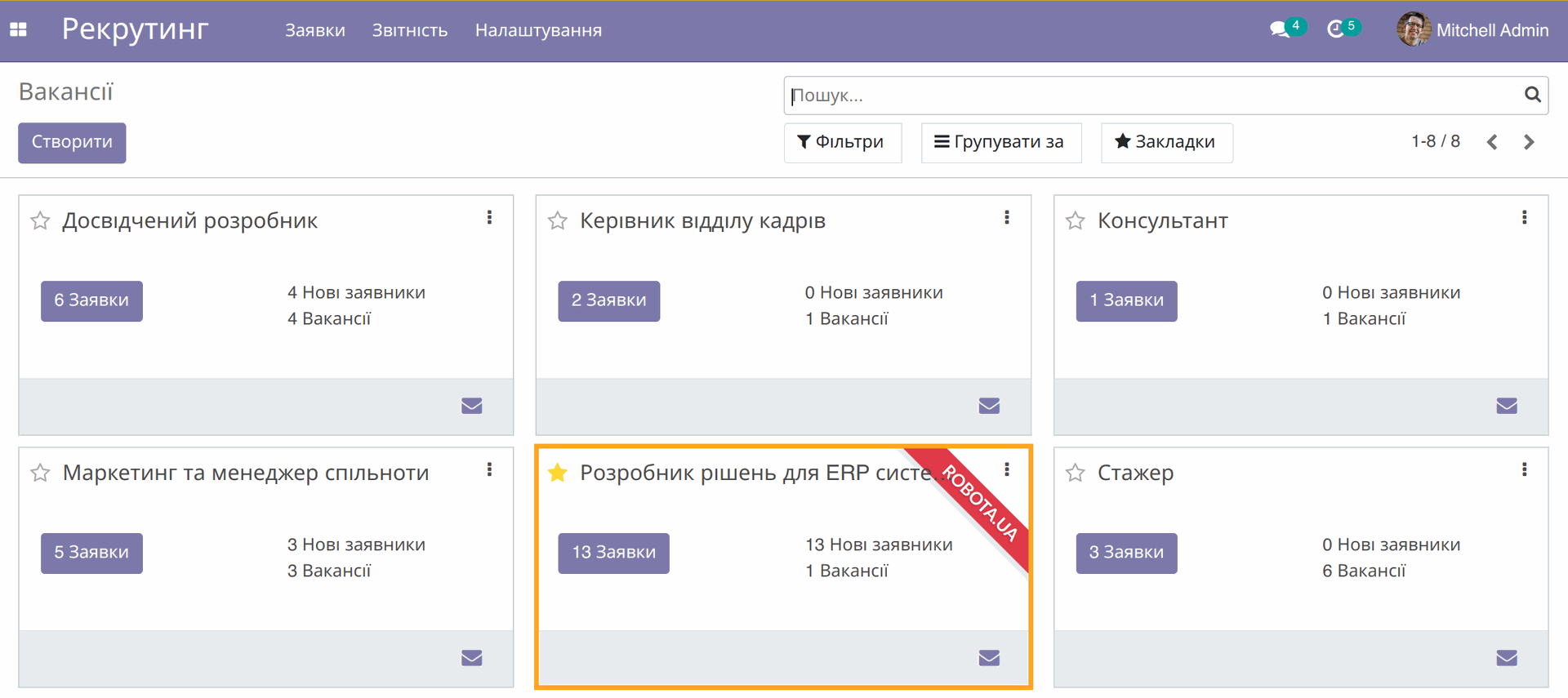Open the 5 Заявки button

pos(91,553)
